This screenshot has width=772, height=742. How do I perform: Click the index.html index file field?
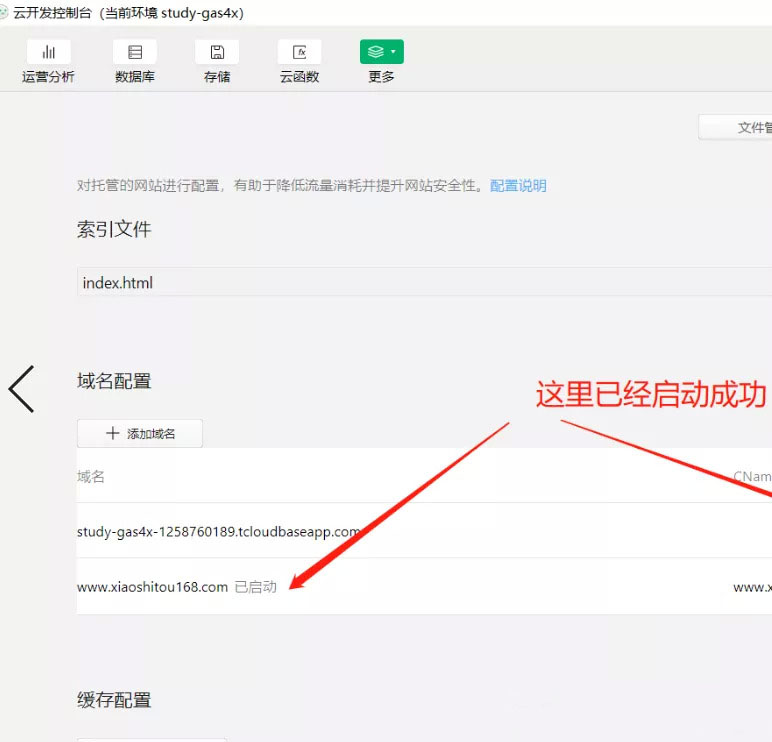click(x=424, y=282)
